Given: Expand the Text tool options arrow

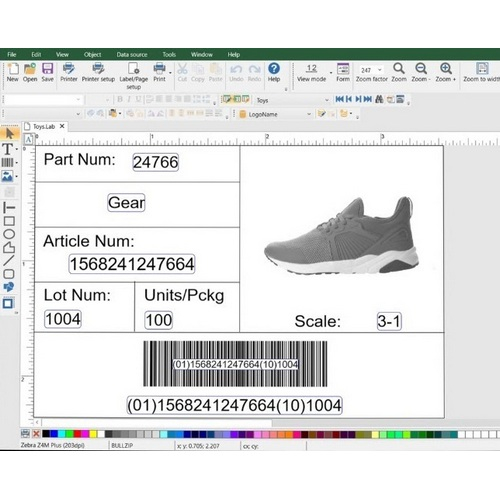Looking at the screenshot, I should tap(17, 149).
